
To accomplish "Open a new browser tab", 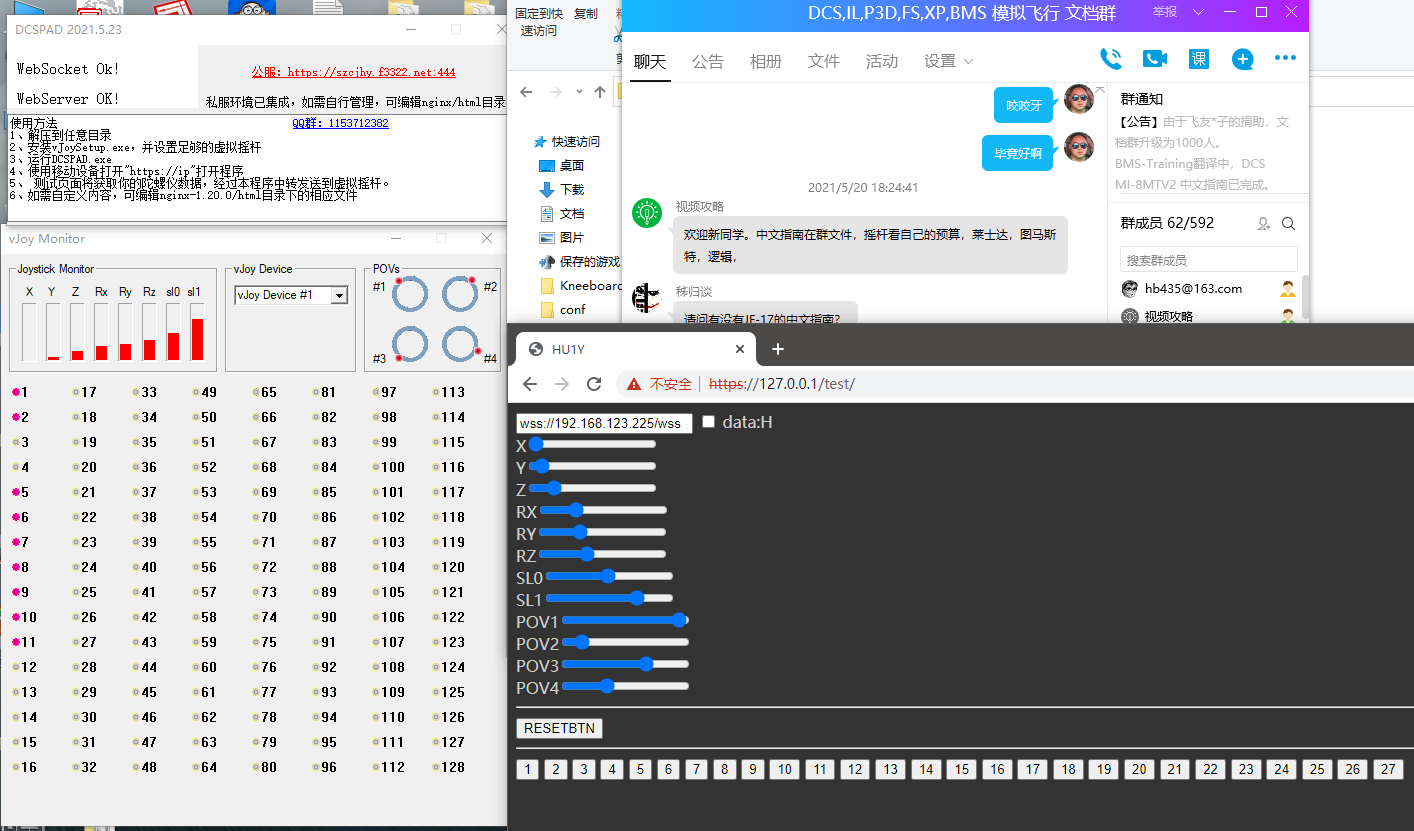I will [x=778, y=349].
